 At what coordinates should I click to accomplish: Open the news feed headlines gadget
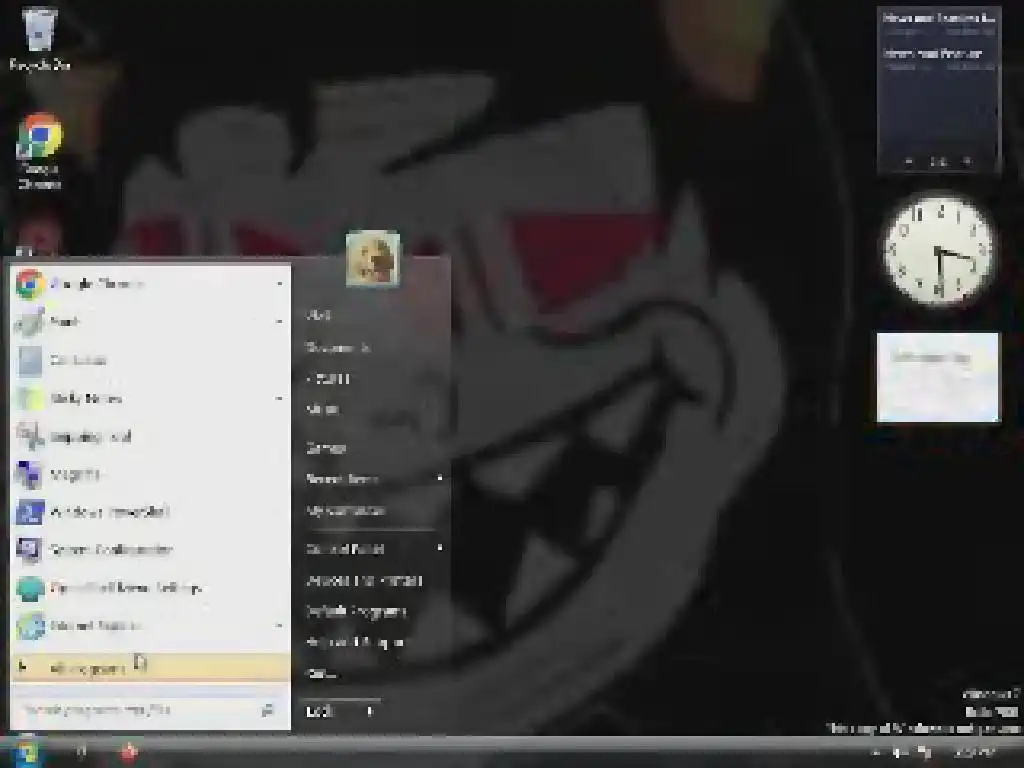coord(938,89)
